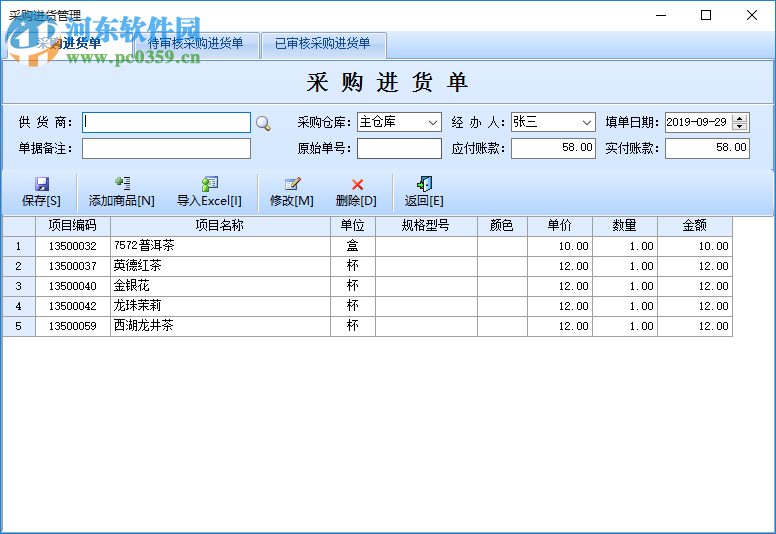The width and height of the screenshot is (776, 534).
Task: Focus the 供货商 supplier input field
Action: [166, 122]
